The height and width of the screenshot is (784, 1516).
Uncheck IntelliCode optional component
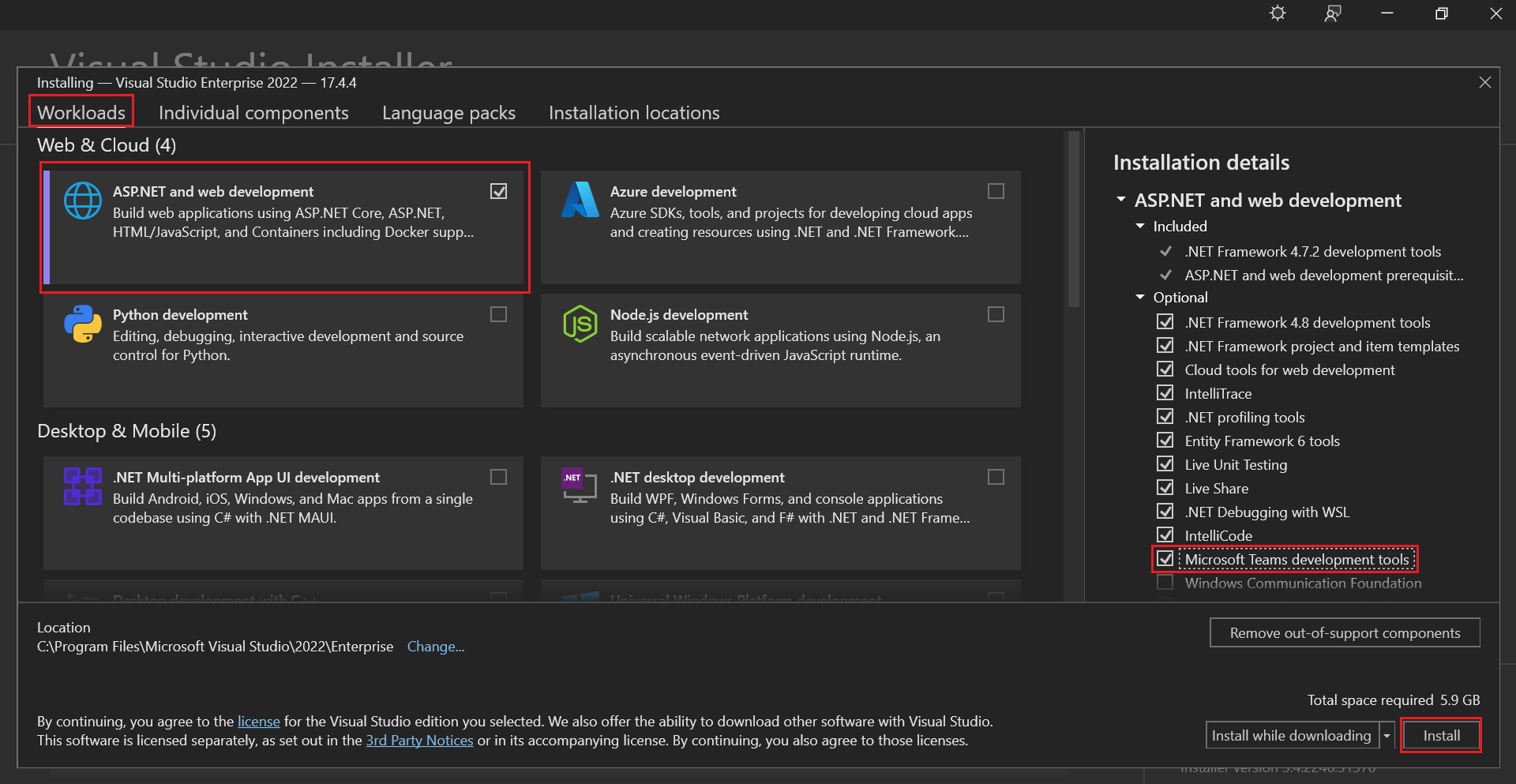click(1165, 535)
